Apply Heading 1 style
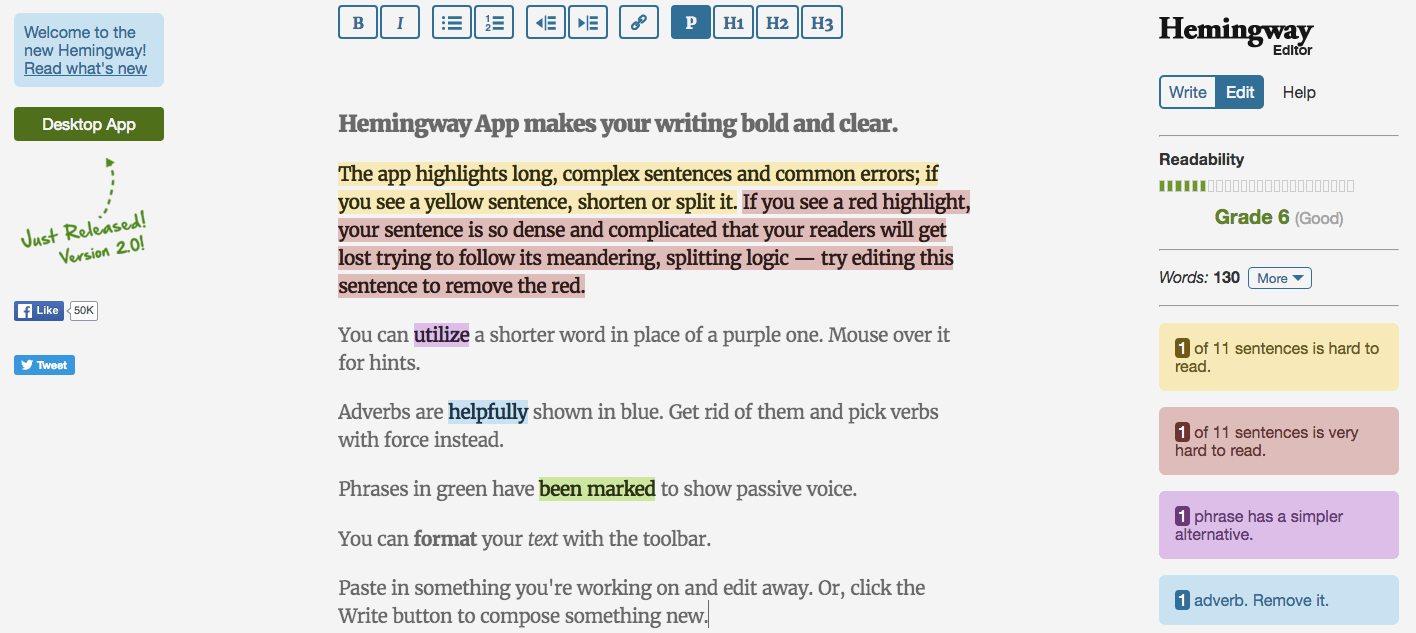 pos(733,23)
